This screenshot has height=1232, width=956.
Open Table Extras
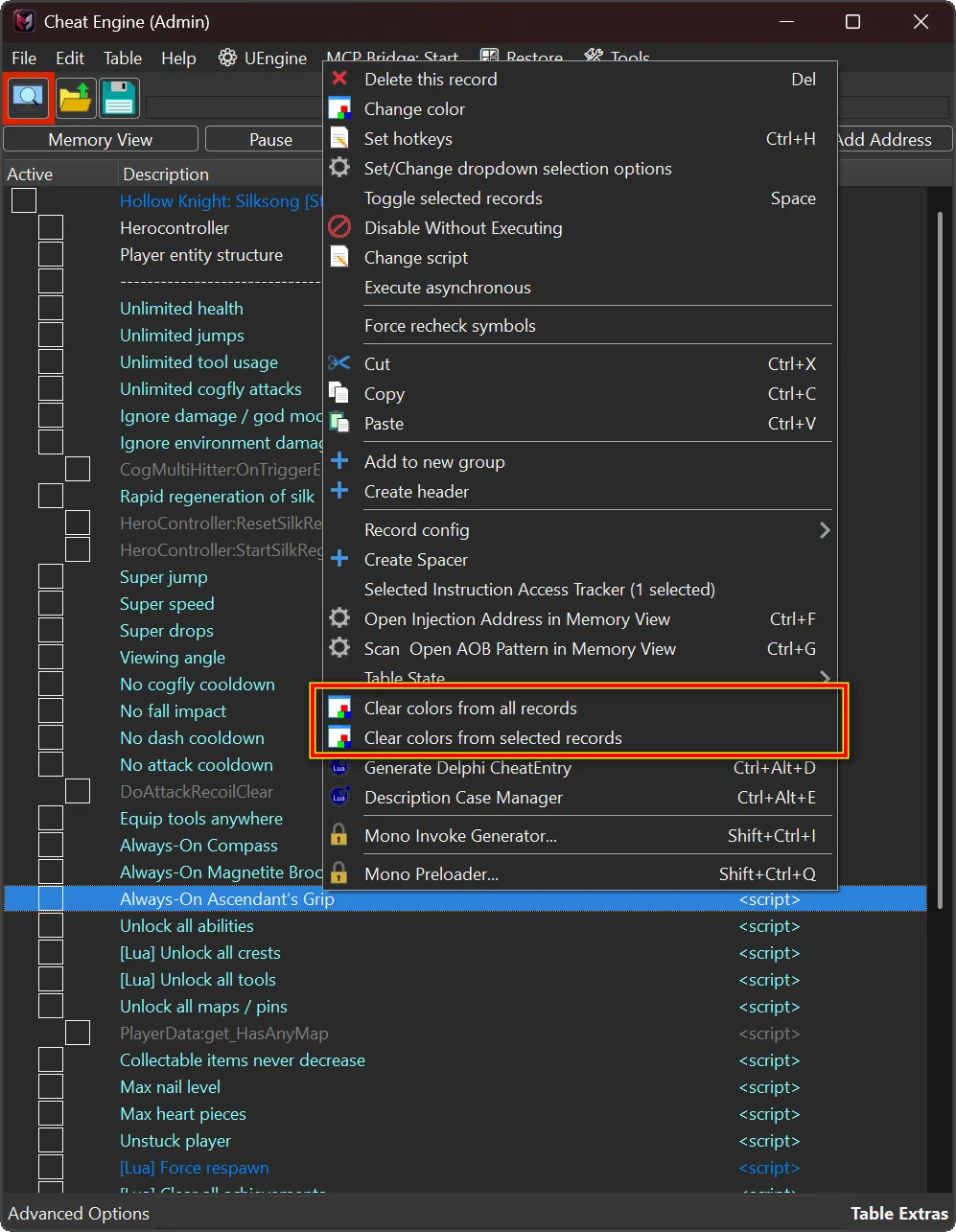[x=899, y=1213]
